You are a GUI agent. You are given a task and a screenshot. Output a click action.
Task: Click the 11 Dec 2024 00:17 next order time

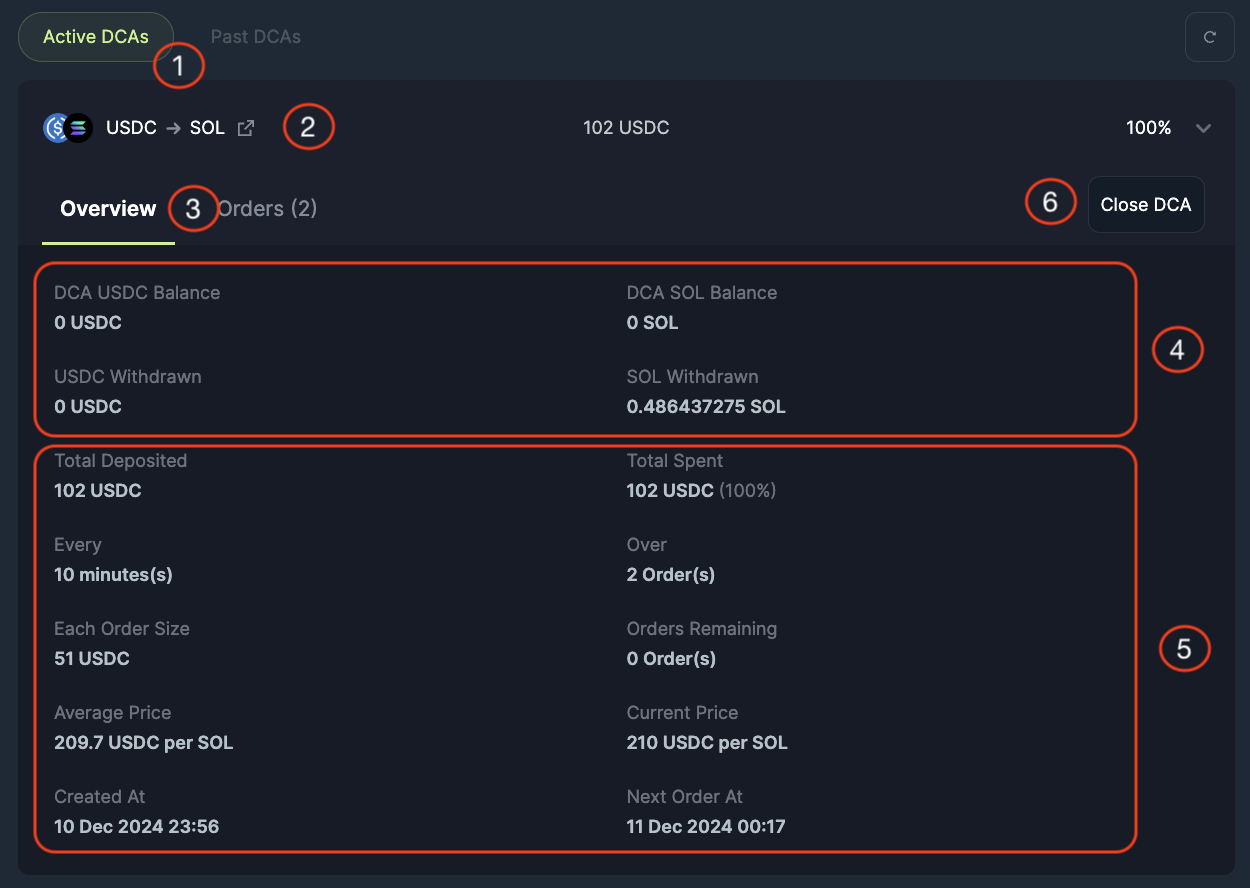(706, 827)
